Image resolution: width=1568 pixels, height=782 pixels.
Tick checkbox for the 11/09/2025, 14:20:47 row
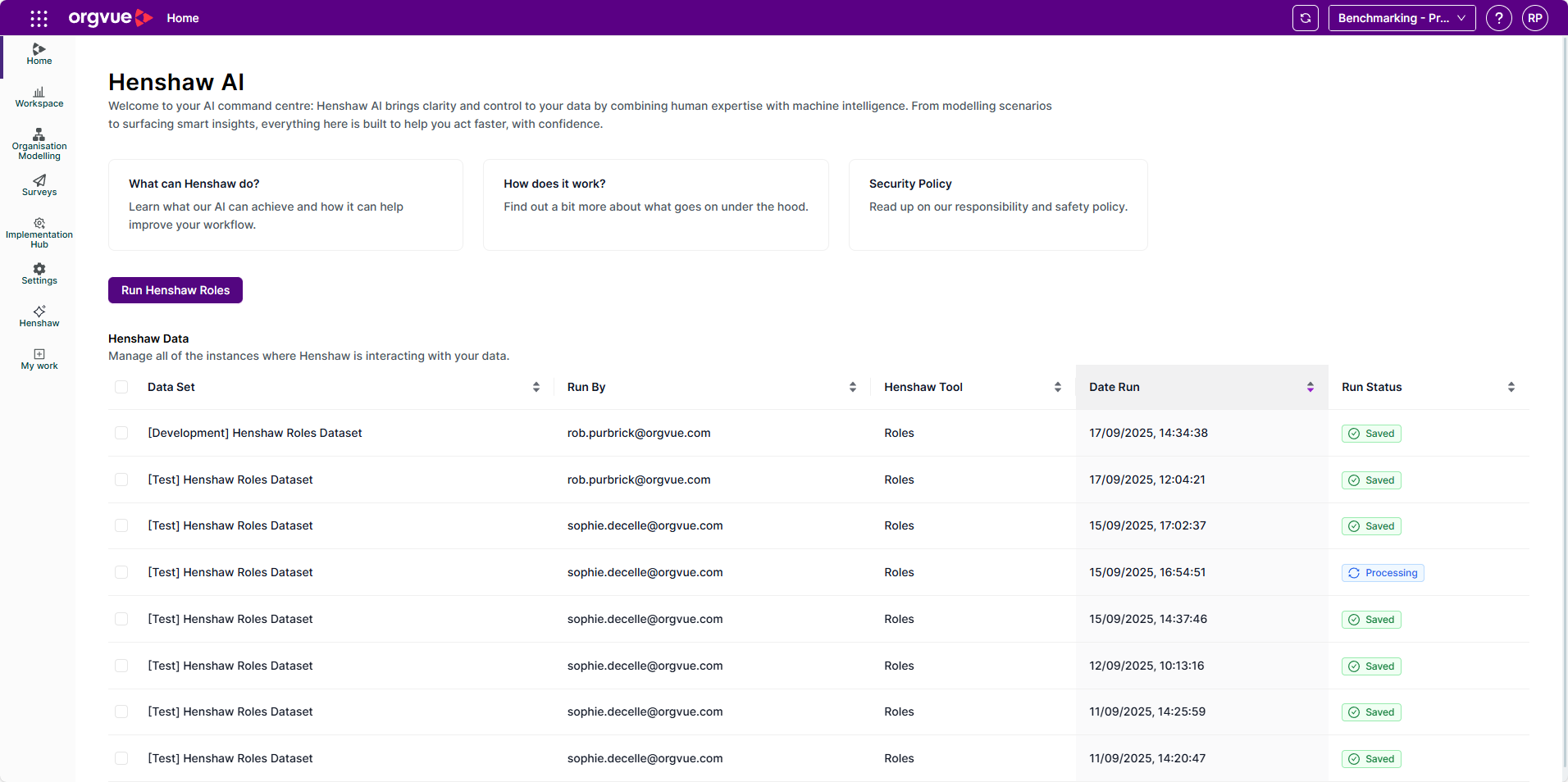pos(121,758)
